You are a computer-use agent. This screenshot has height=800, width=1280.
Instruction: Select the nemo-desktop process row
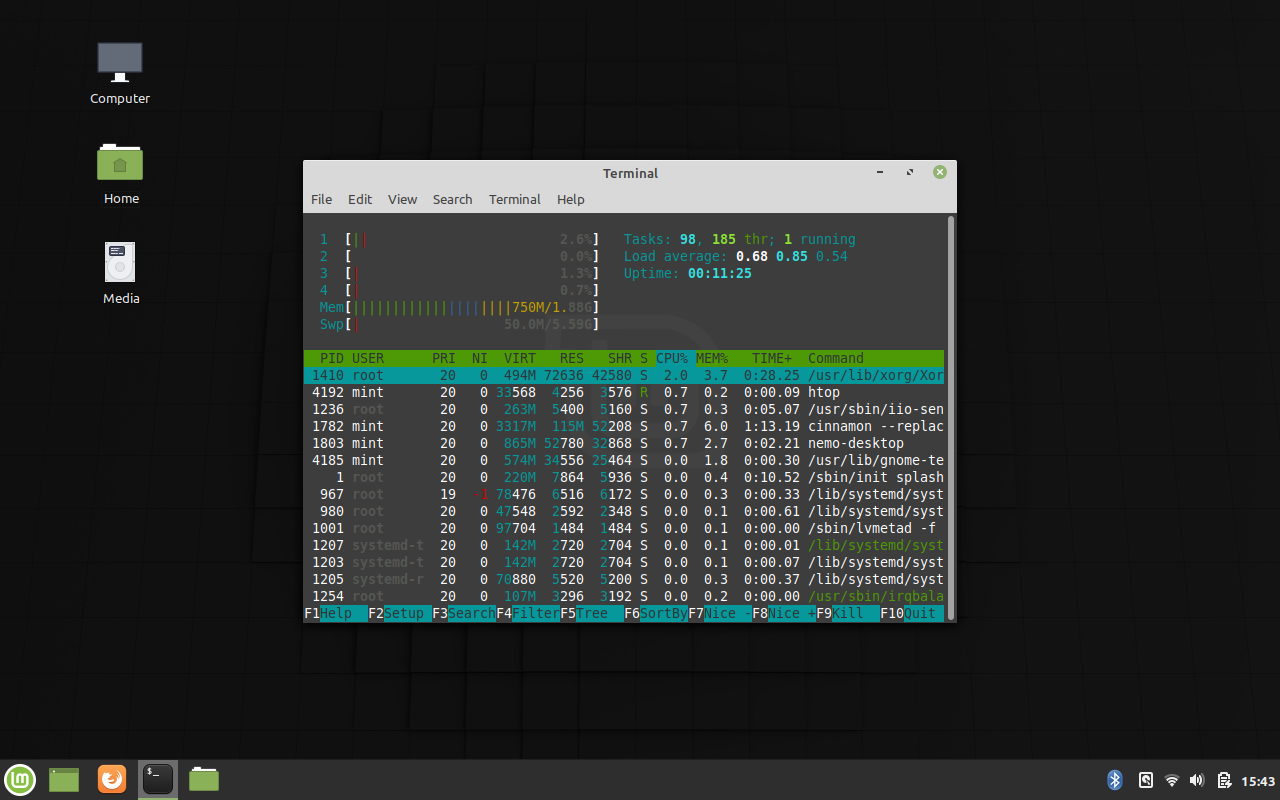[624, 443]
